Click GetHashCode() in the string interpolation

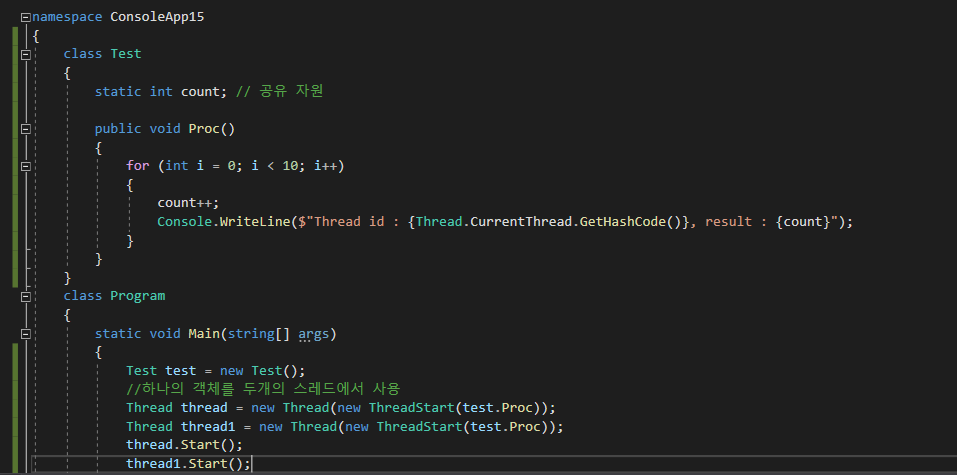(630, 222)
